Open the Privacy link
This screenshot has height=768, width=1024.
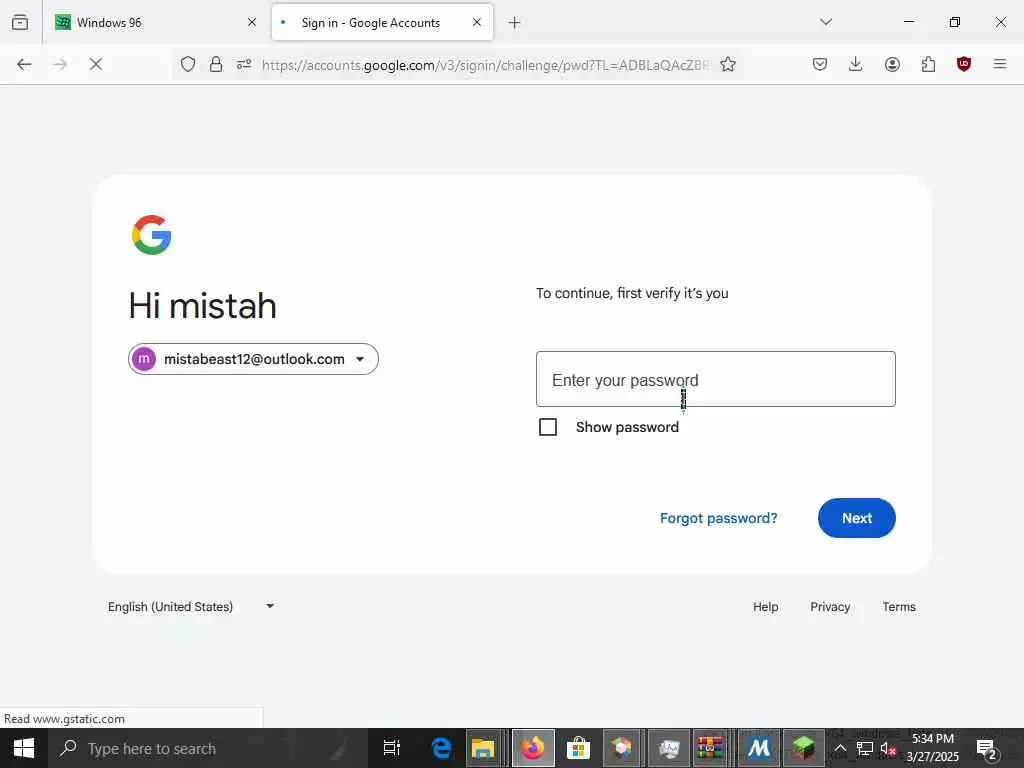[830, 607]
